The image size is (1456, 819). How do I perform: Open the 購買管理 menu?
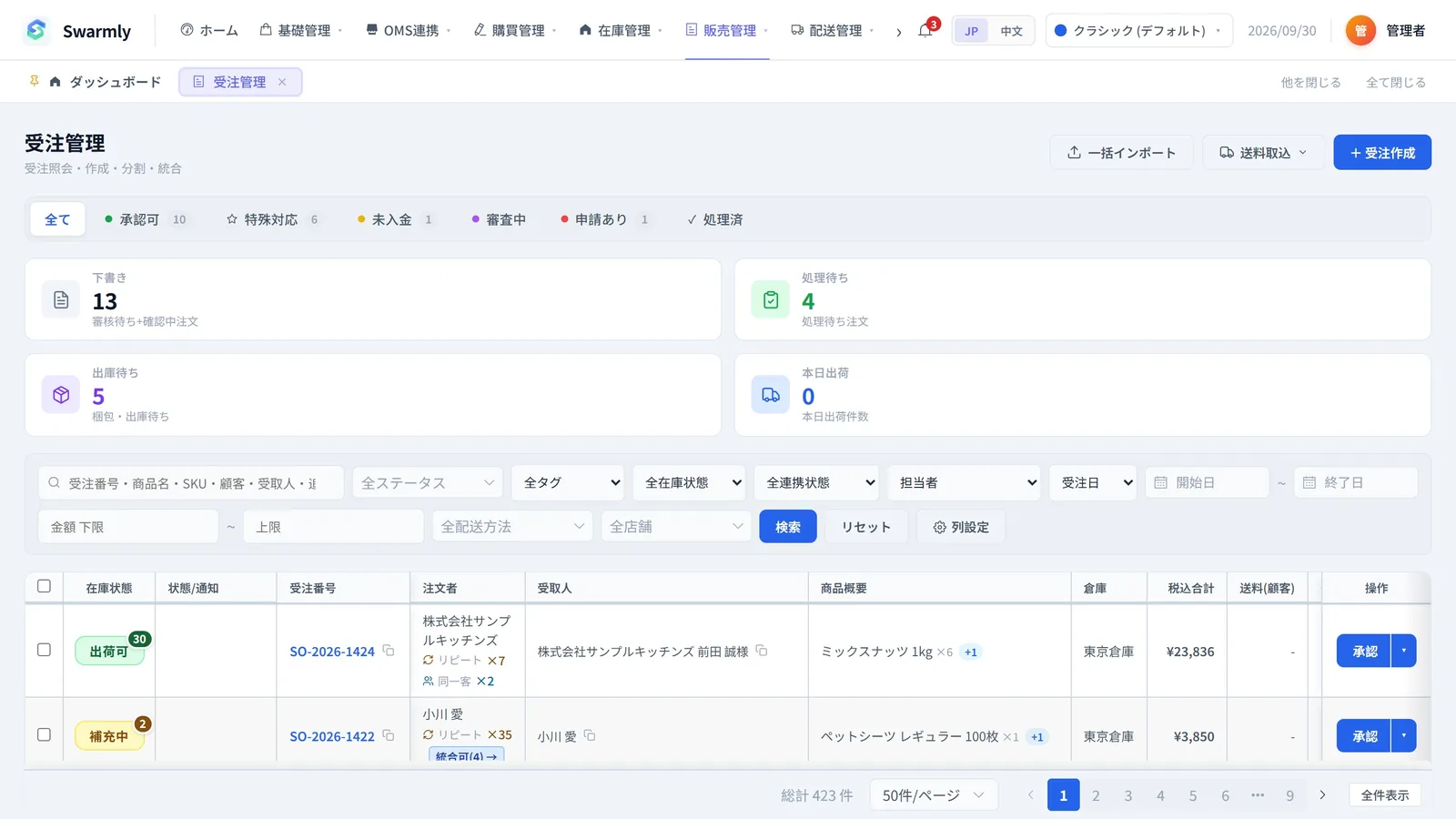click(x=516, y=30)
